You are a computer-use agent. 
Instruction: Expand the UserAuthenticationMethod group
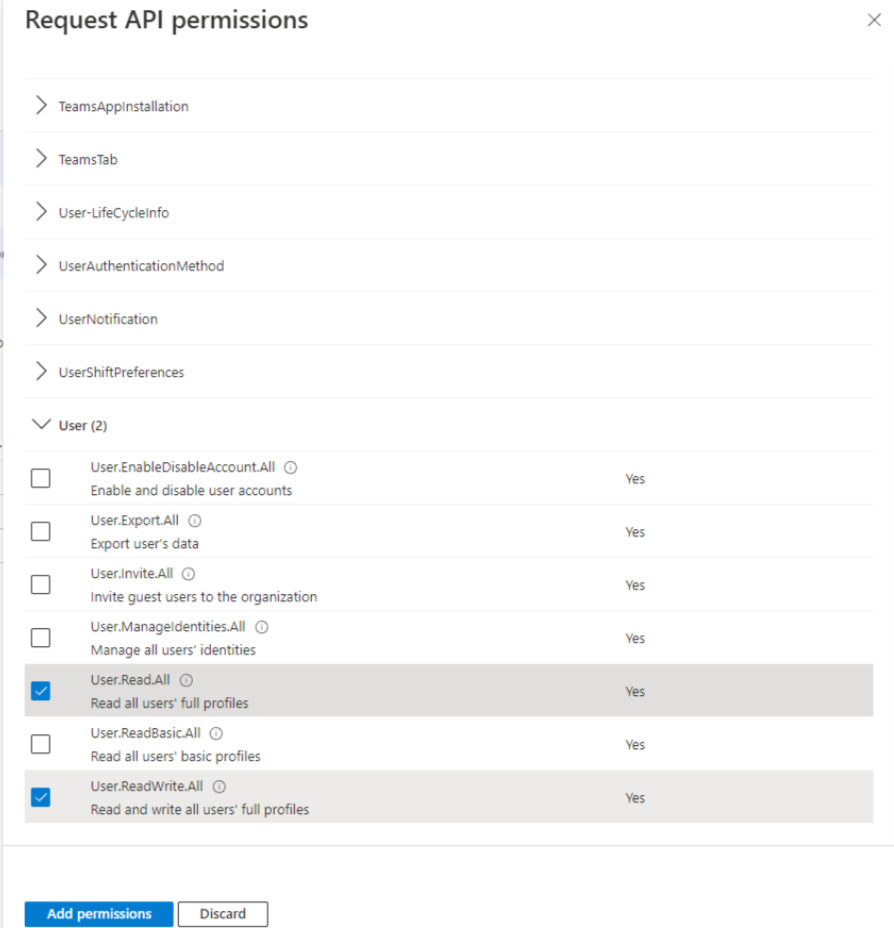(448, 266)
